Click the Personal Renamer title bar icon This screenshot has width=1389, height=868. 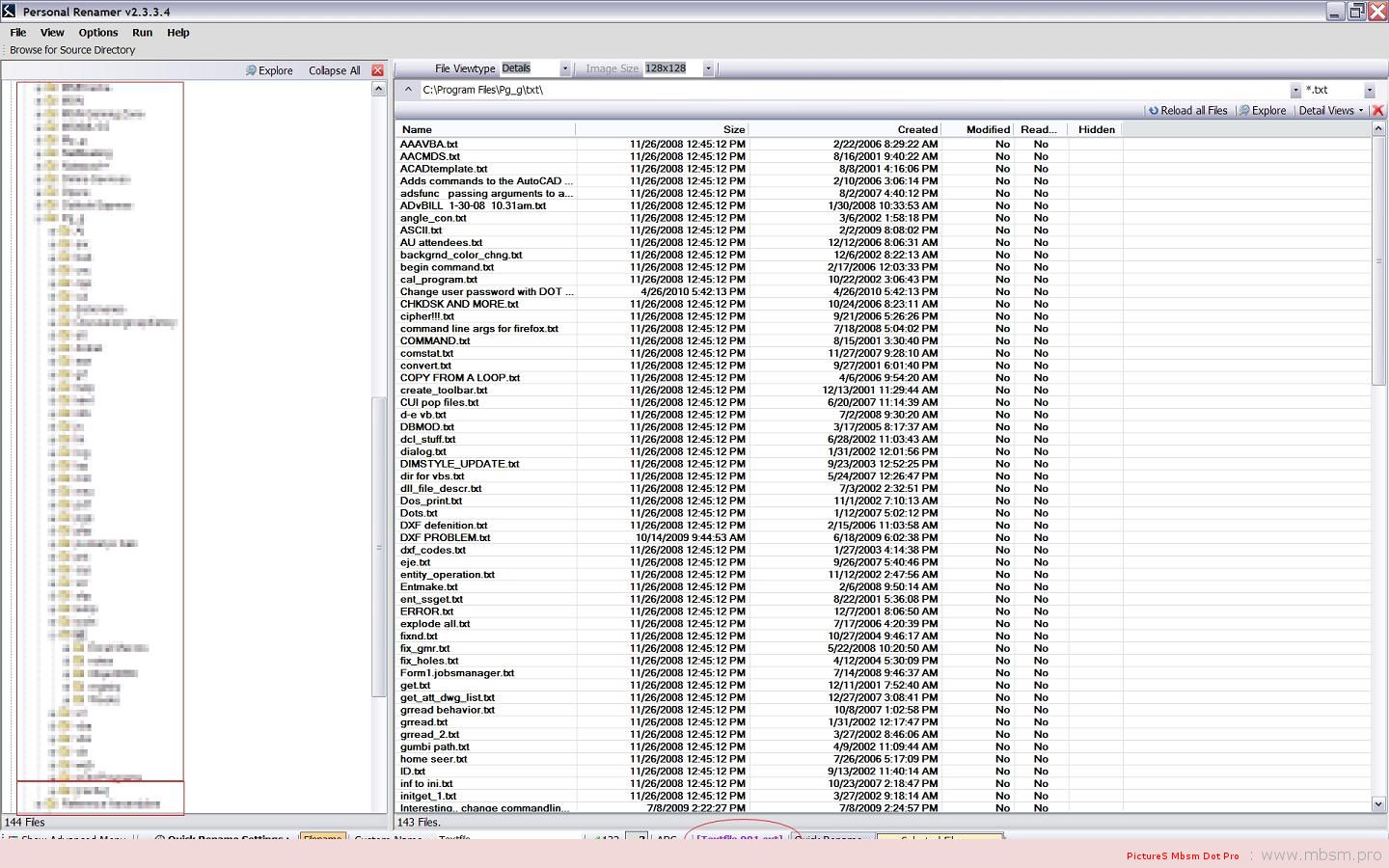point(10,12)
